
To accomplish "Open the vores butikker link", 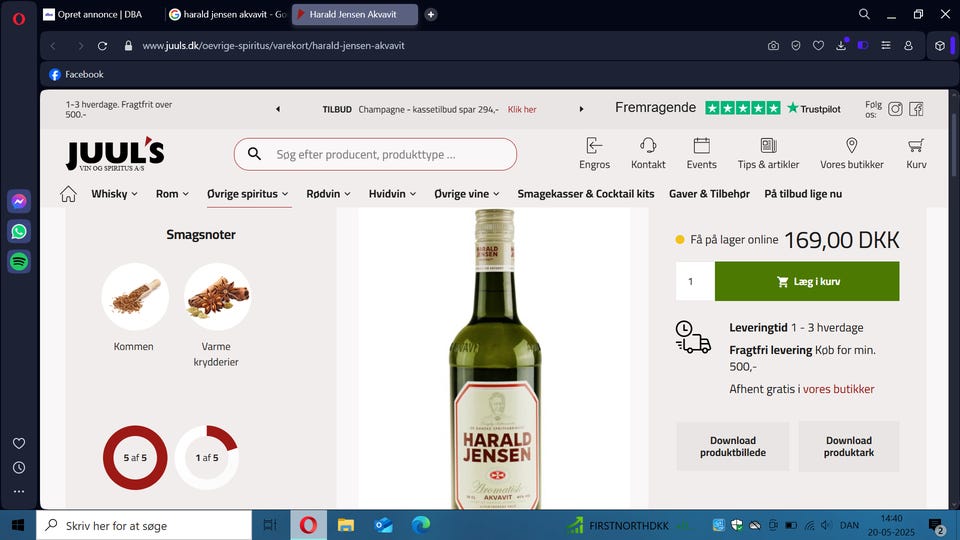I will [838, 389].
